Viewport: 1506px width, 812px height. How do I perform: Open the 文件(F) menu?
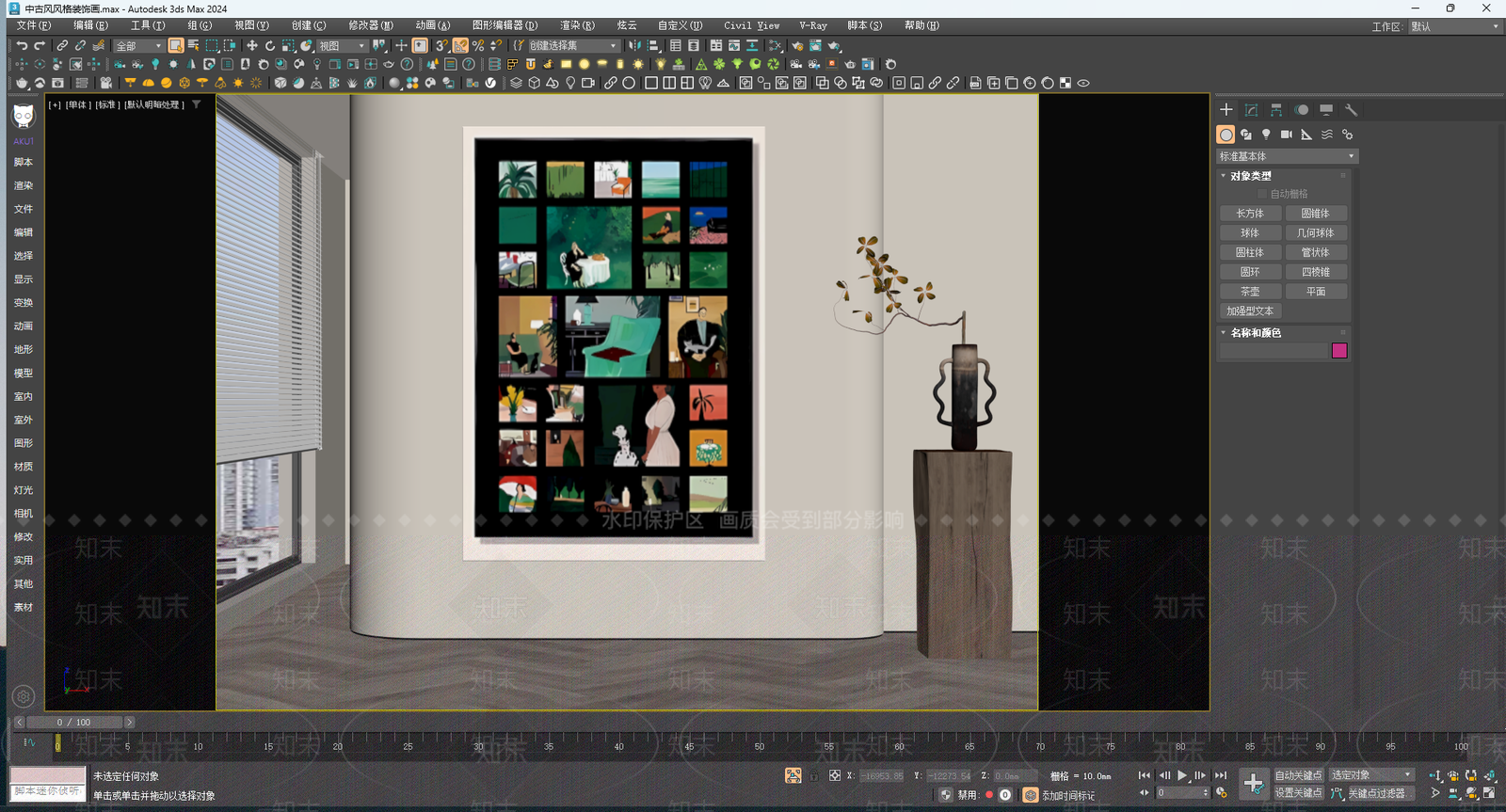click(34, 25)
